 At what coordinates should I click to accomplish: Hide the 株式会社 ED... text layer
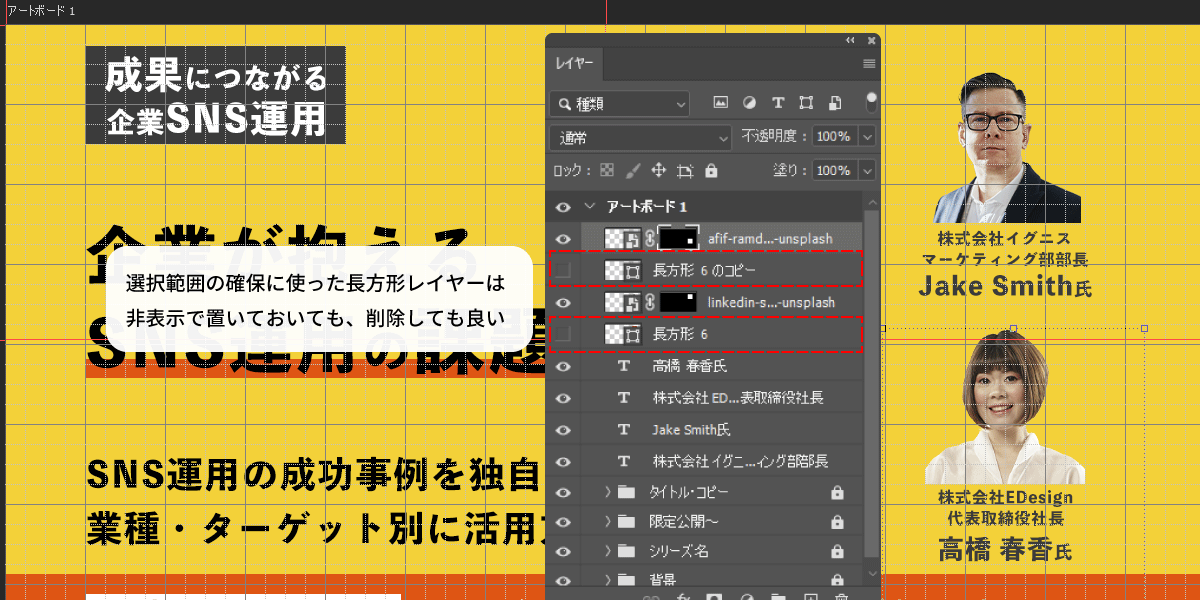pyautogui.click(x=563, y=398)
